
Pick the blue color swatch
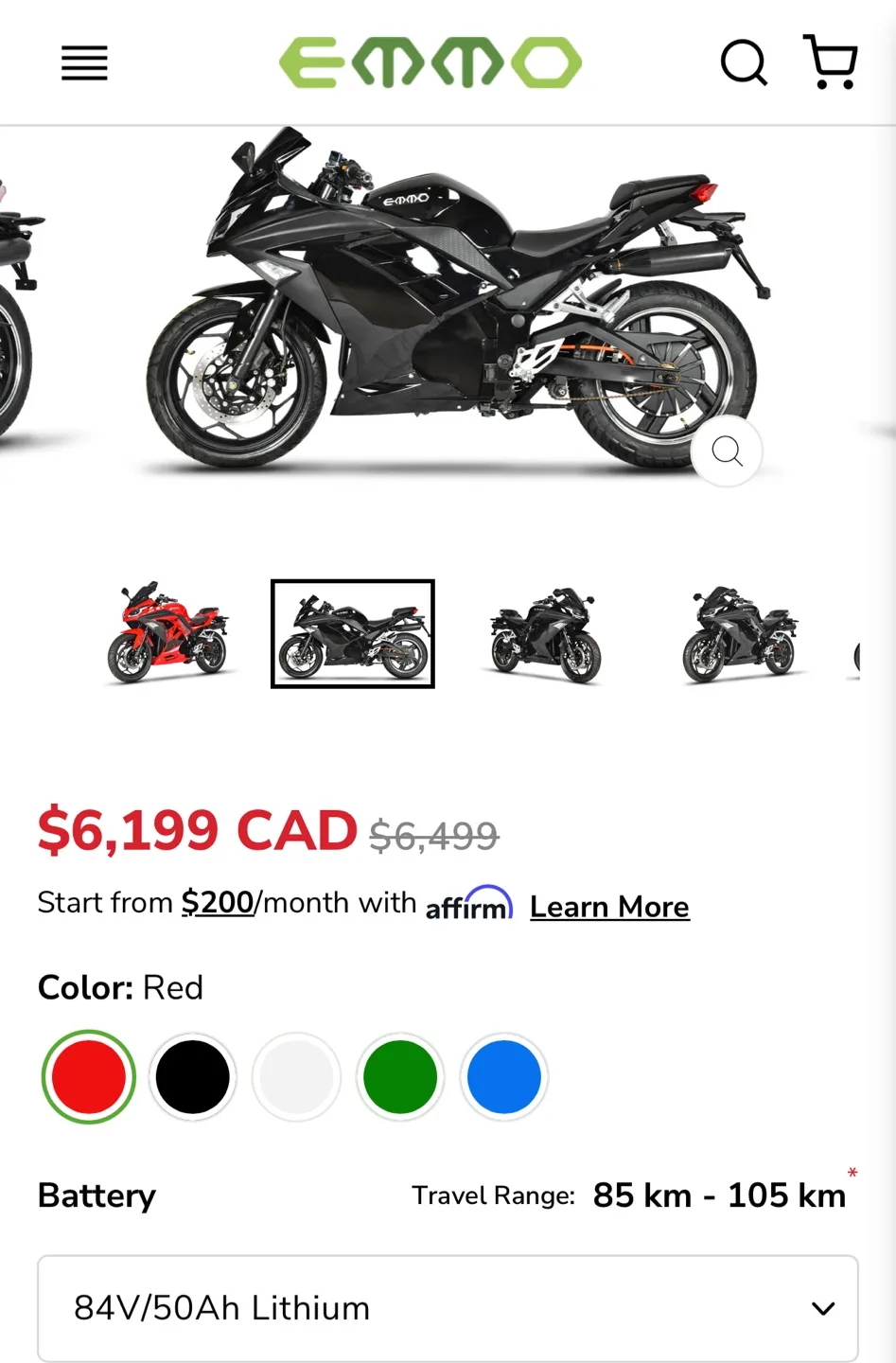504,1077
